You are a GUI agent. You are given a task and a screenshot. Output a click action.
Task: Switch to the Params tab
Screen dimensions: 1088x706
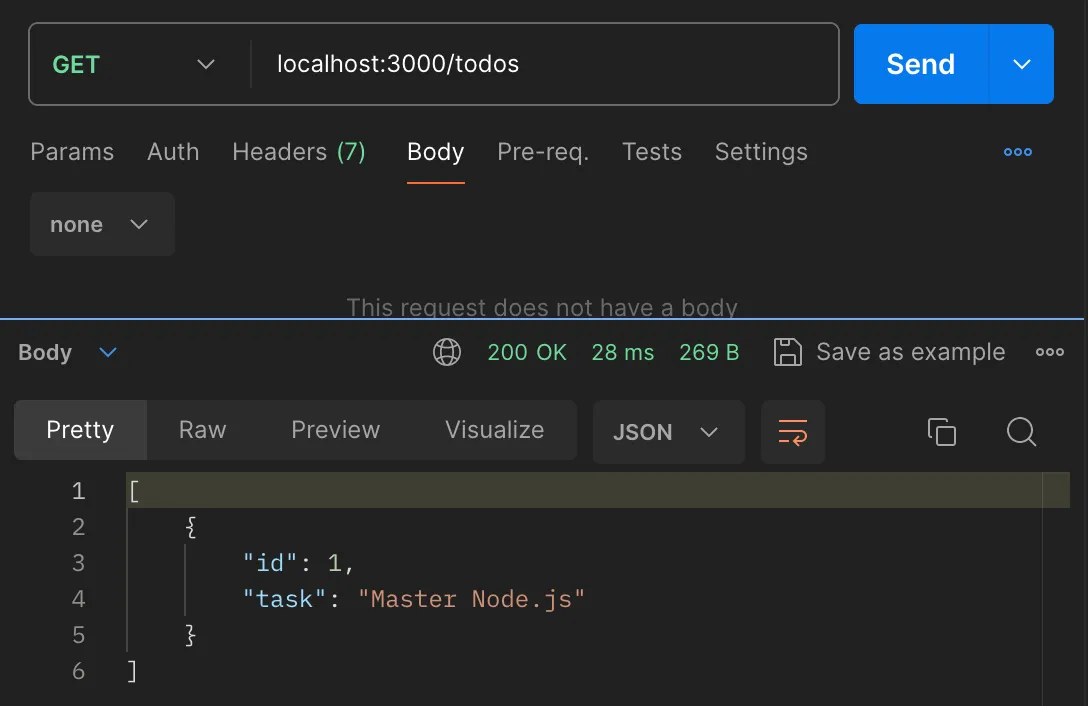coord(72,152)
